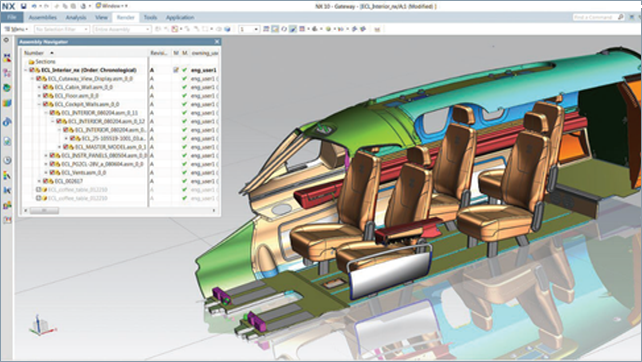Switch to the Analysis tab

pos(76,17)
